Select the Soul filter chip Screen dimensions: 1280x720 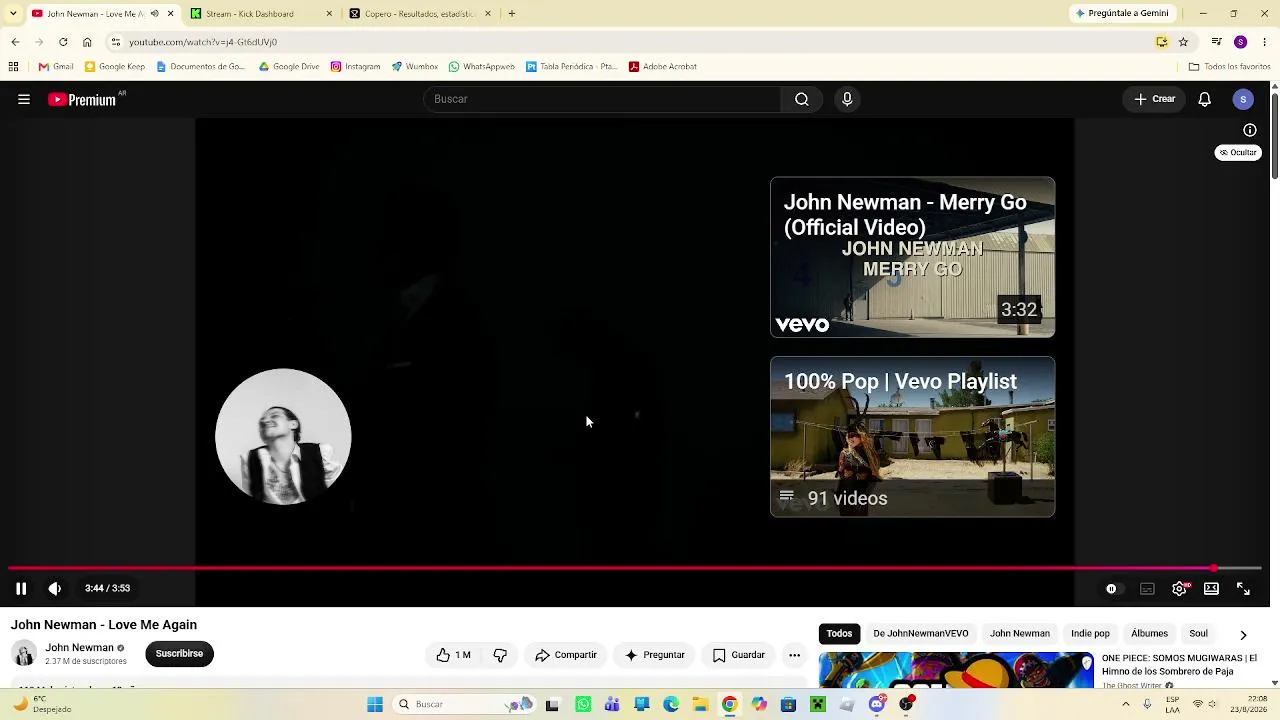pyautogui.click(x=1199, y=633)
